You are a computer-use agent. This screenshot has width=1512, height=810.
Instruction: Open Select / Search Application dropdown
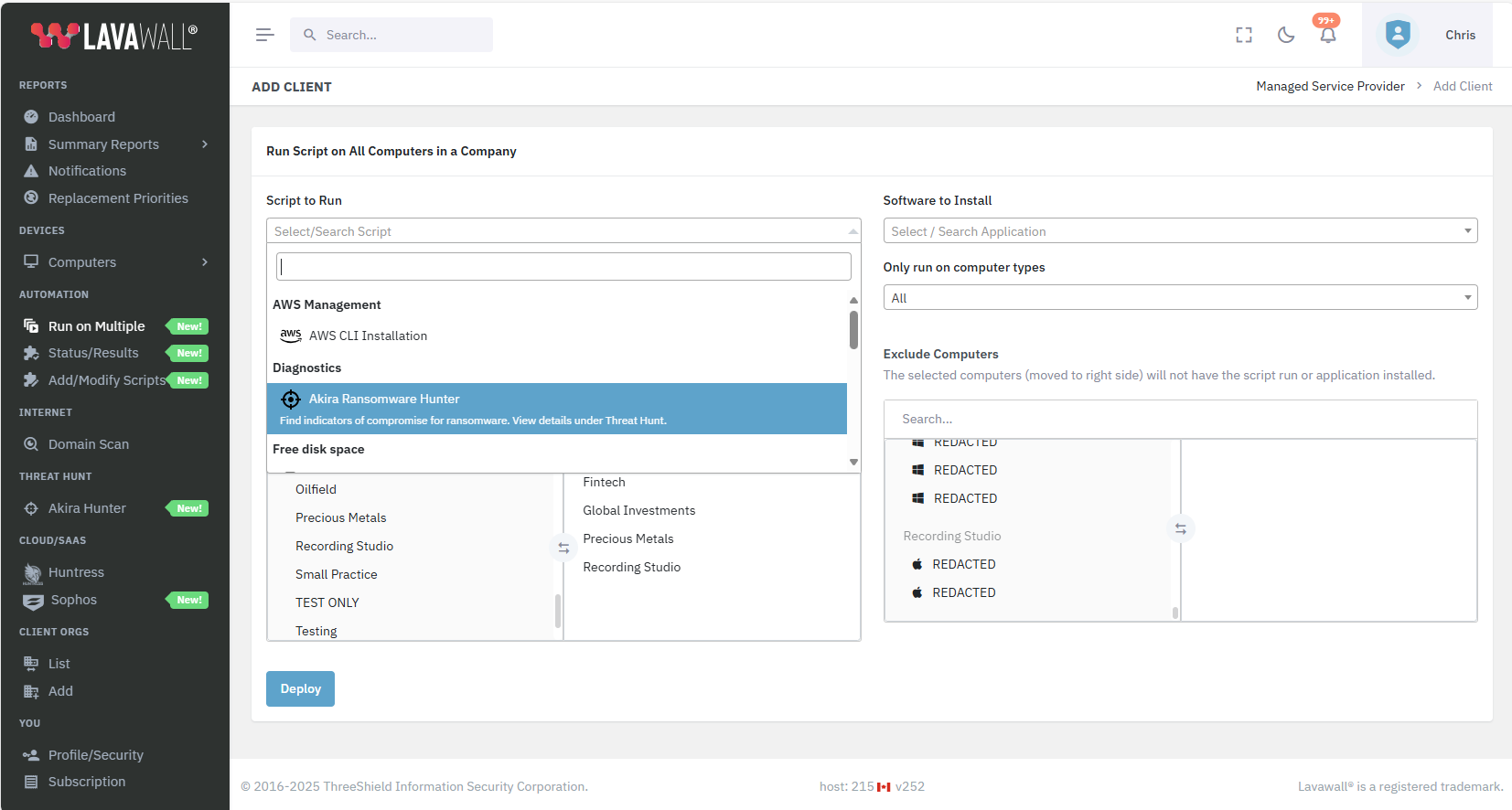[1180, 231]
